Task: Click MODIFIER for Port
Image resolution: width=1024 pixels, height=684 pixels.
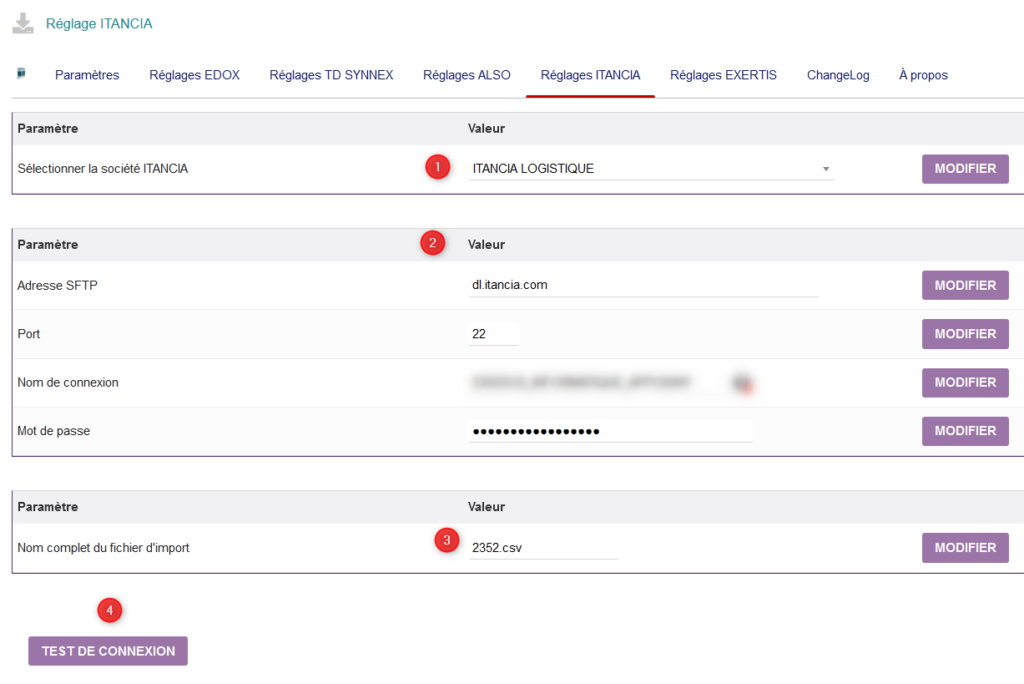Action: click(x=965, y=334)
